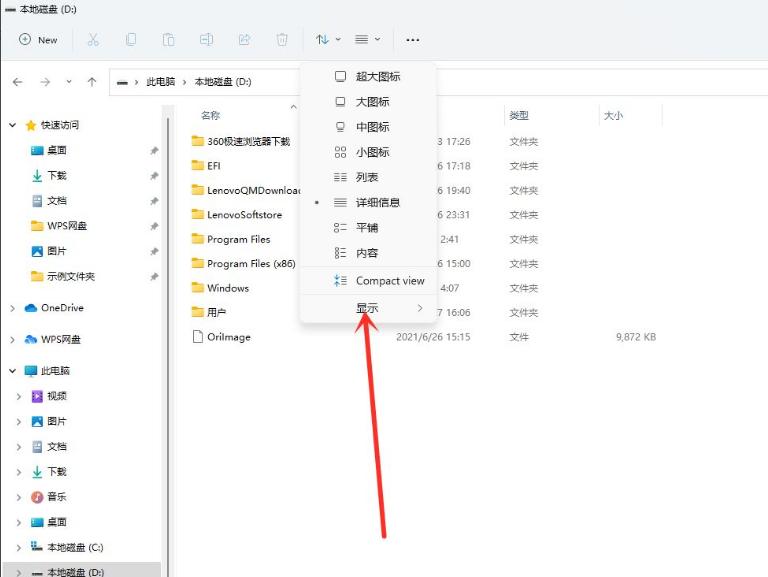
Task: Select 本地磁盘 (C:) in sidebar
Action: pos(75,547)
